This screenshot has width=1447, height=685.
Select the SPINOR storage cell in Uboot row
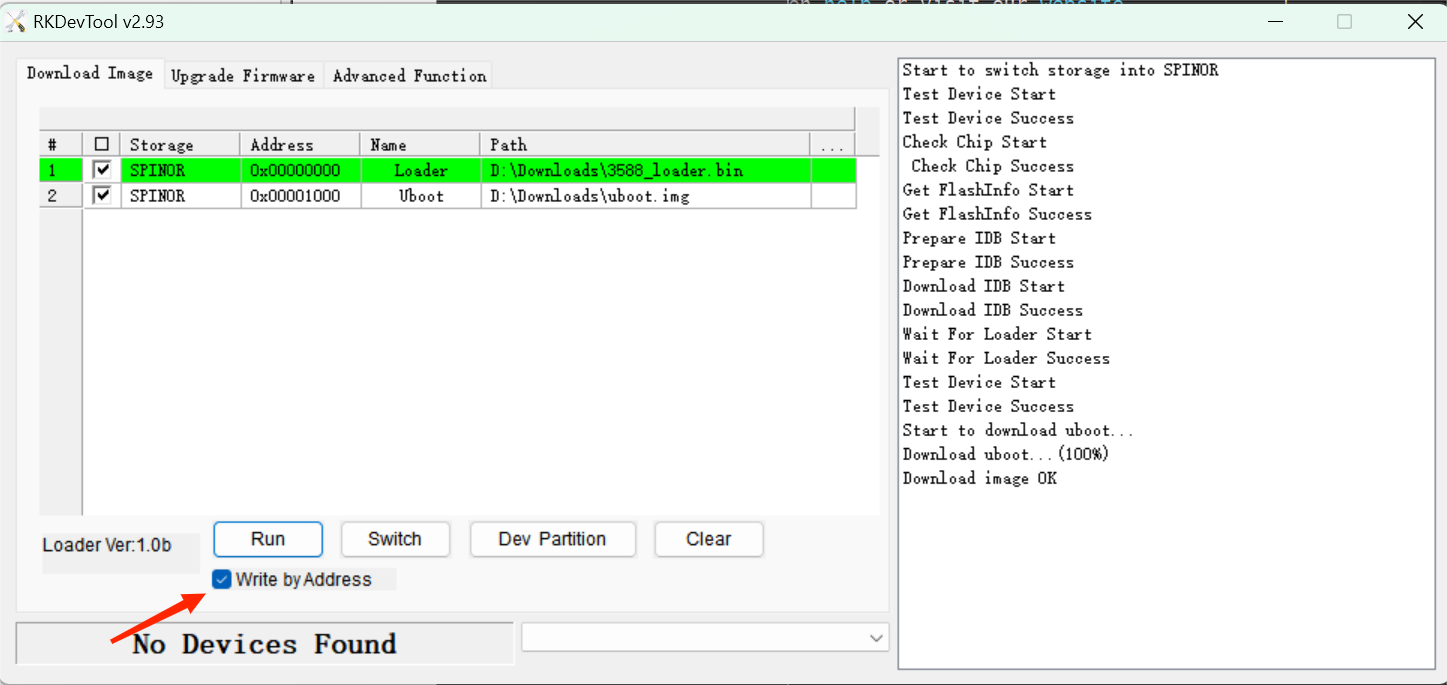pyautogui.click(x=180, y=195)
